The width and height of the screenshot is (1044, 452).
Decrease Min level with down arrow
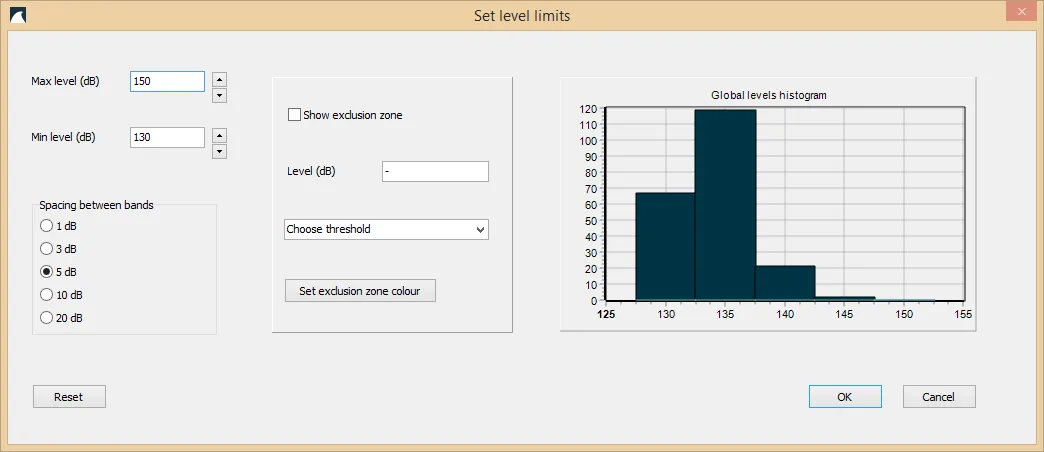point(220,151)
